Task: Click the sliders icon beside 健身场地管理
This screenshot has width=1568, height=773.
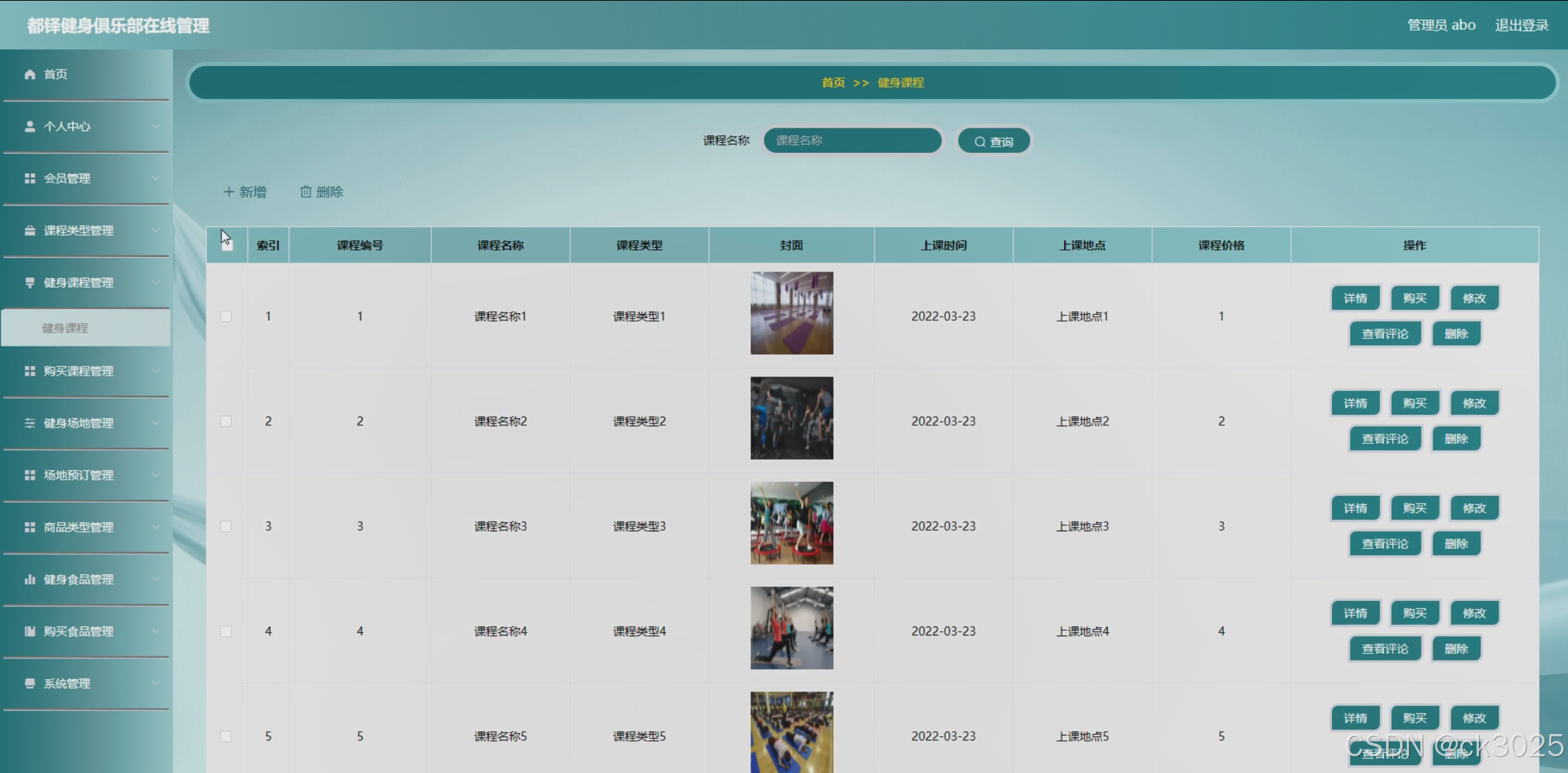Action: click(30, 423)
